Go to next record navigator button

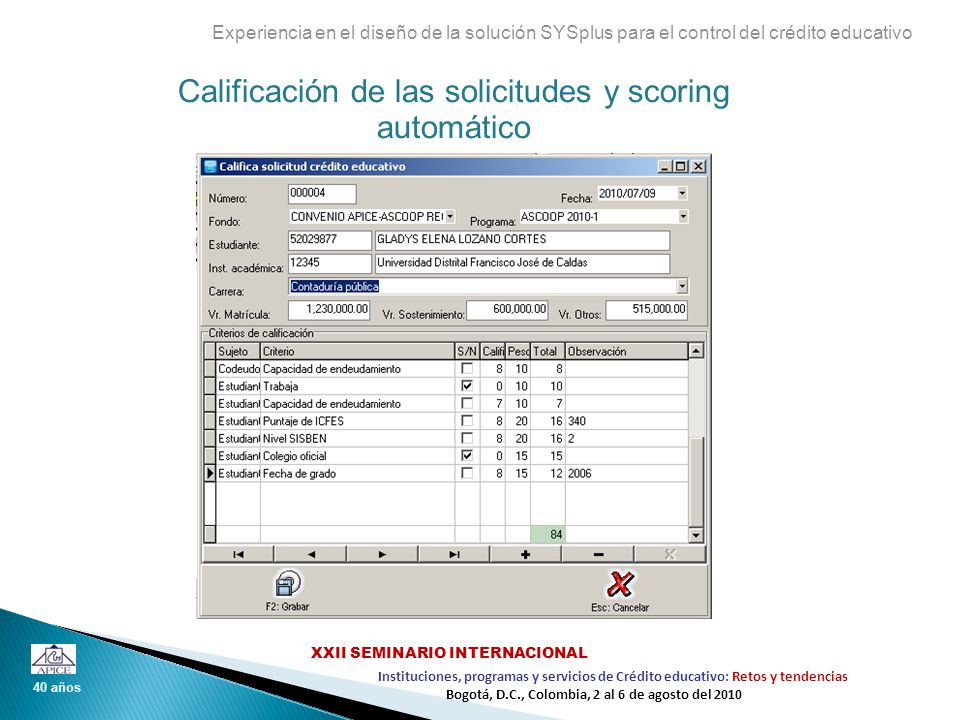(x=382, y=554)
